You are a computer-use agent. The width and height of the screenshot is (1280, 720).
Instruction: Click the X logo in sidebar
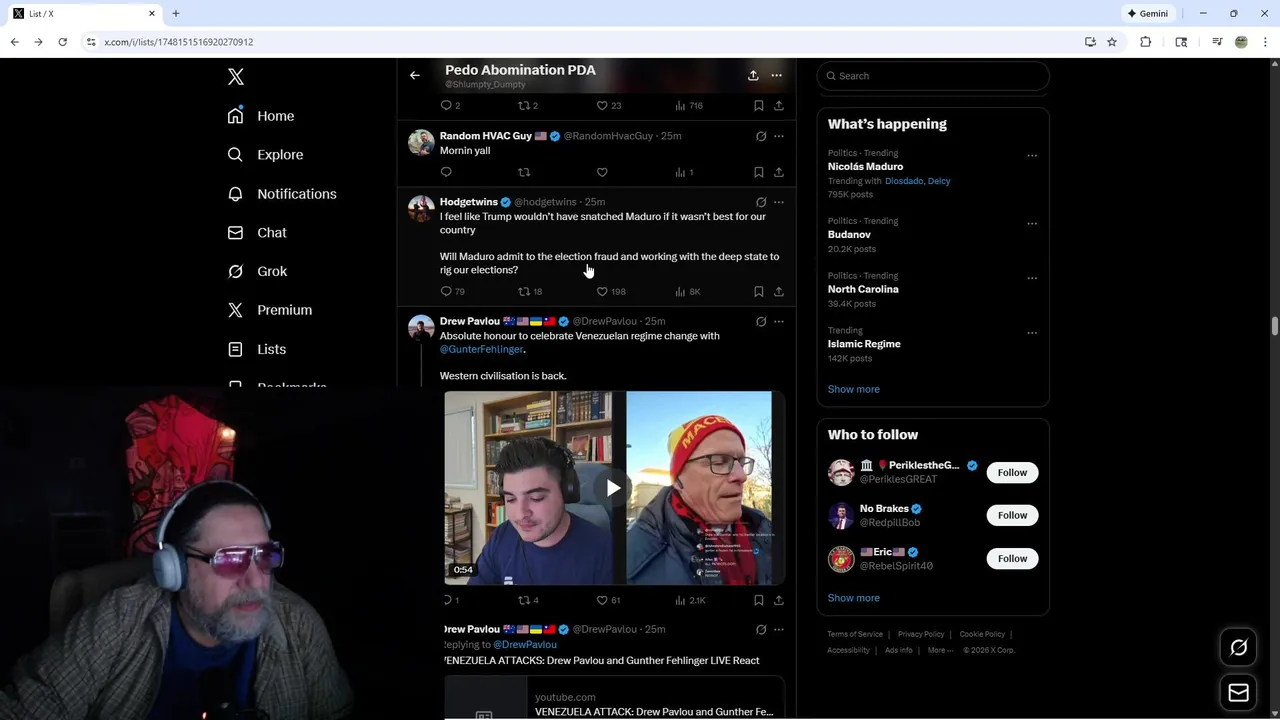(x=236, y=77)
